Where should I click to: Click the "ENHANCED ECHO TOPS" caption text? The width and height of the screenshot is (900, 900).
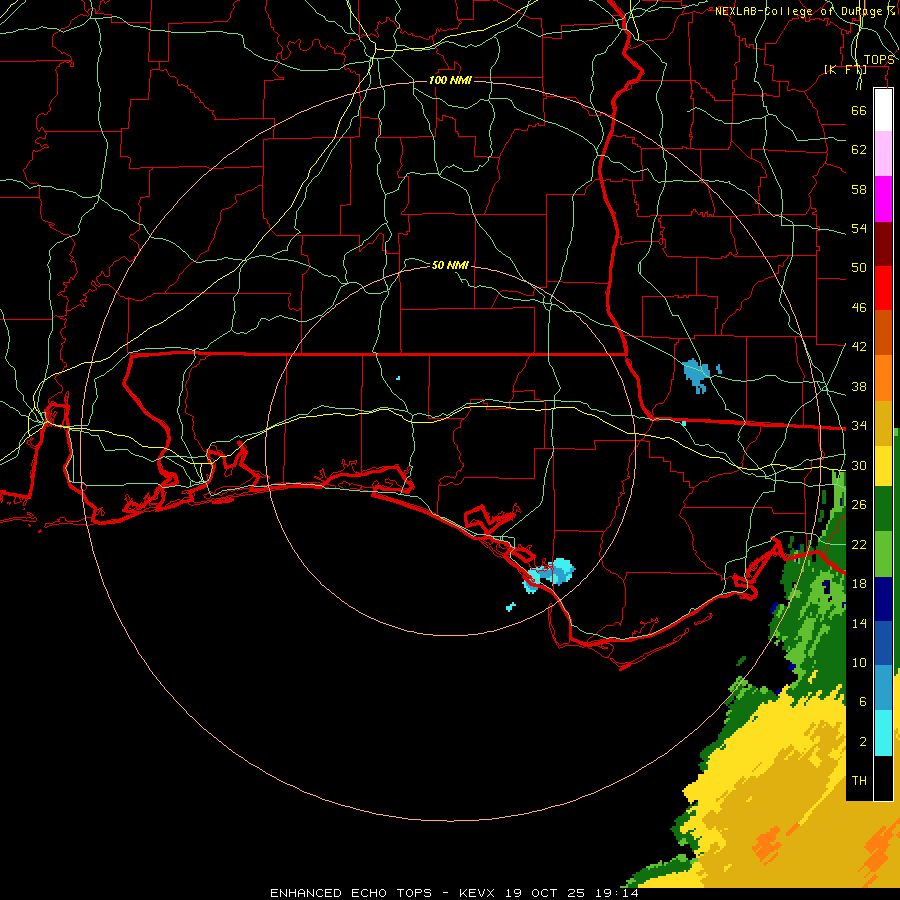[x=351, y=893]
